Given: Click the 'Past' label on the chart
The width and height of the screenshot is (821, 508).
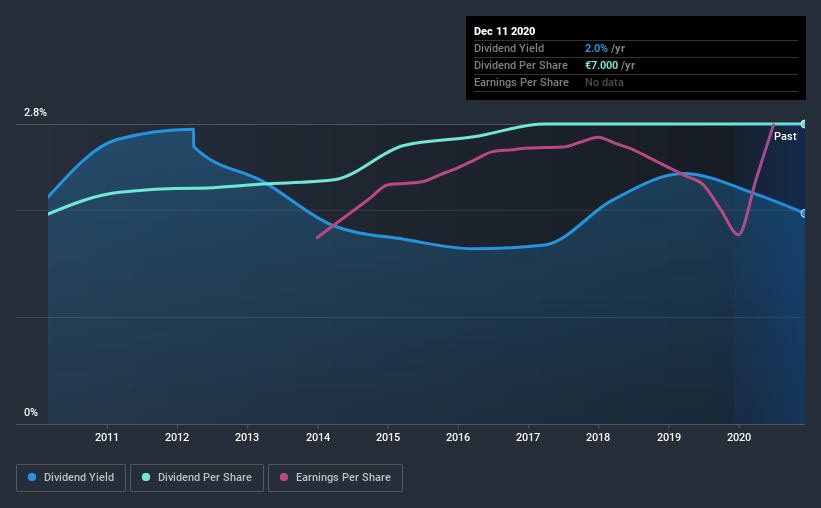Looking at the screenshot, I should (785, 137).
